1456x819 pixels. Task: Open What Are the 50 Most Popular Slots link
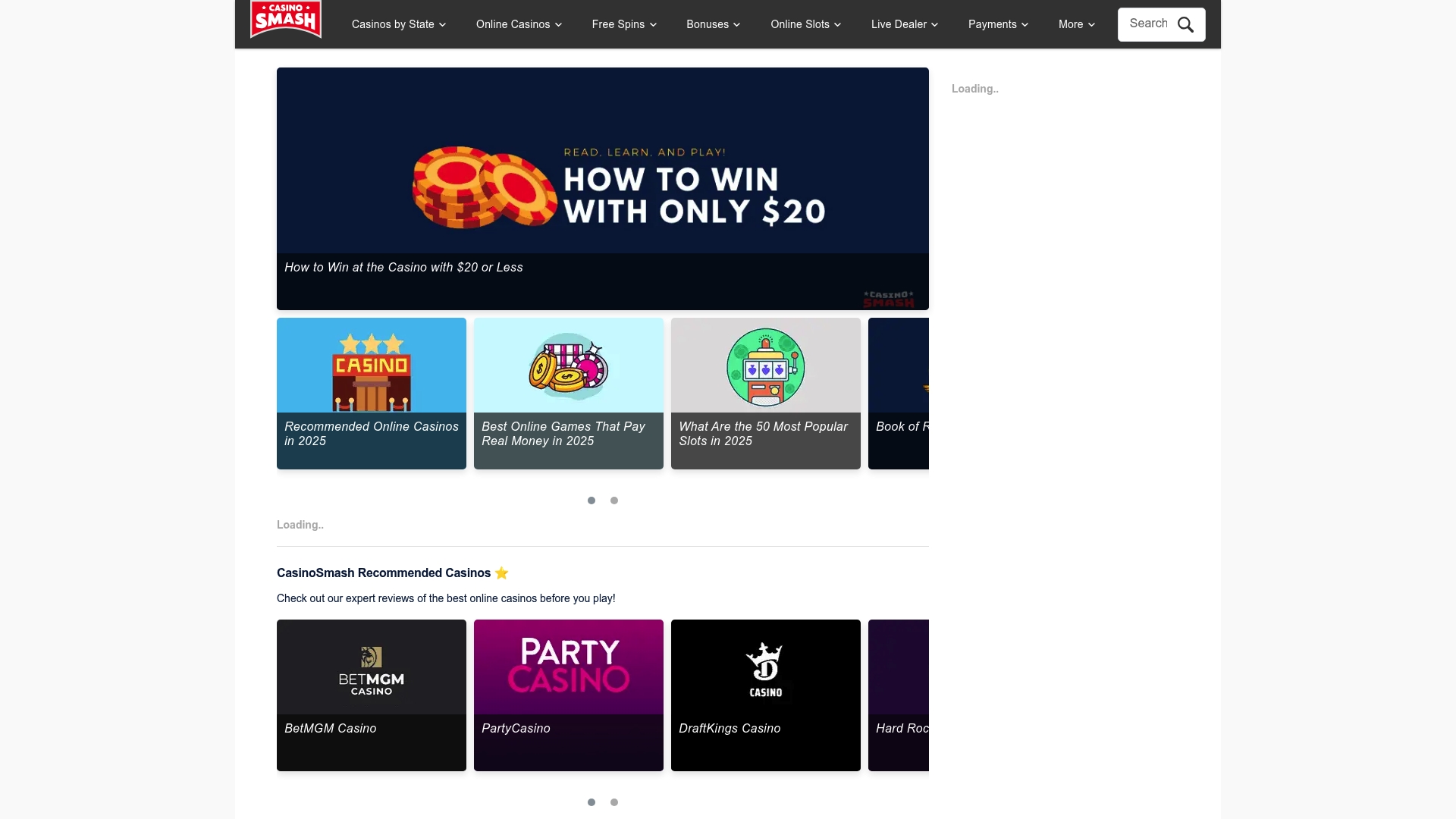[x=763, y=434]
